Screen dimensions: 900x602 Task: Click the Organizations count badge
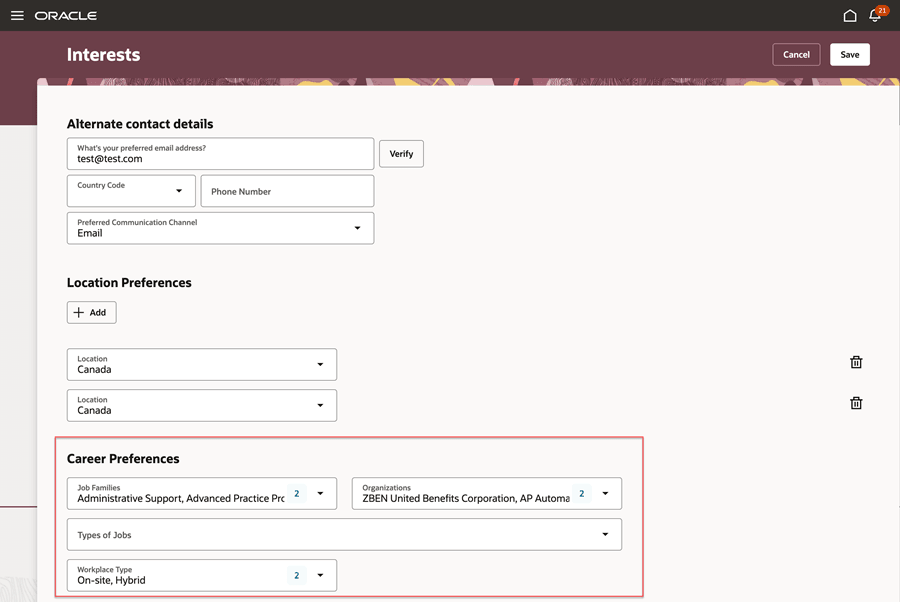point(581,494)
